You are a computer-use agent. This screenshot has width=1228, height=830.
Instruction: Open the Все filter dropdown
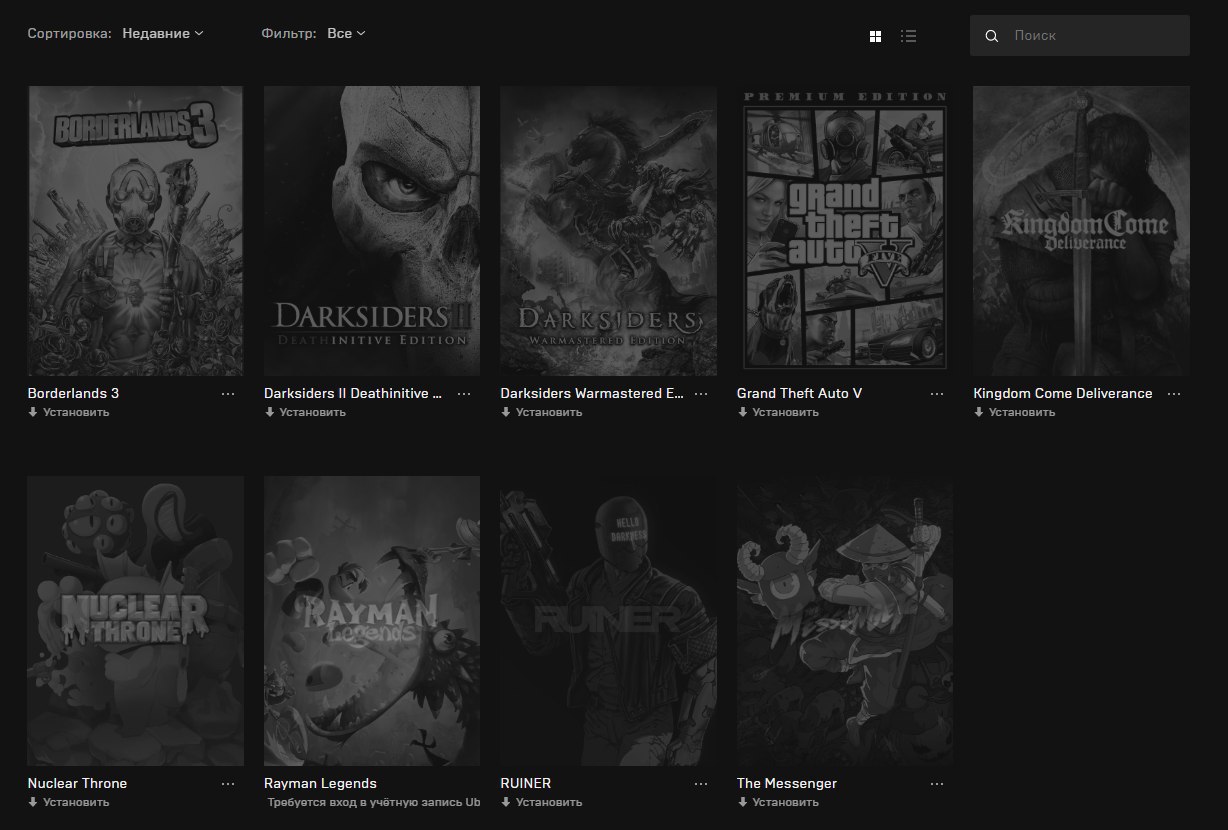pos(346,33)
